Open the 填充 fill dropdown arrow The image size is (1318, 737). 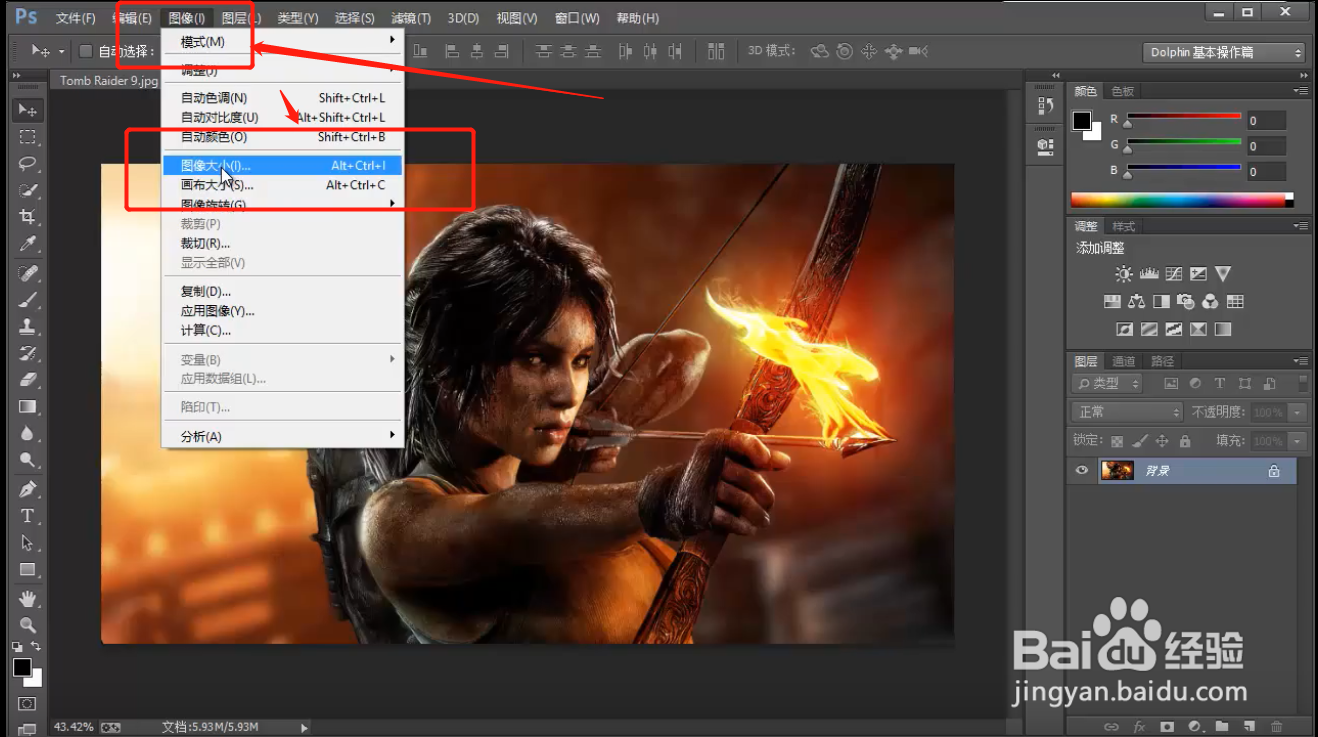[1298, 441]
